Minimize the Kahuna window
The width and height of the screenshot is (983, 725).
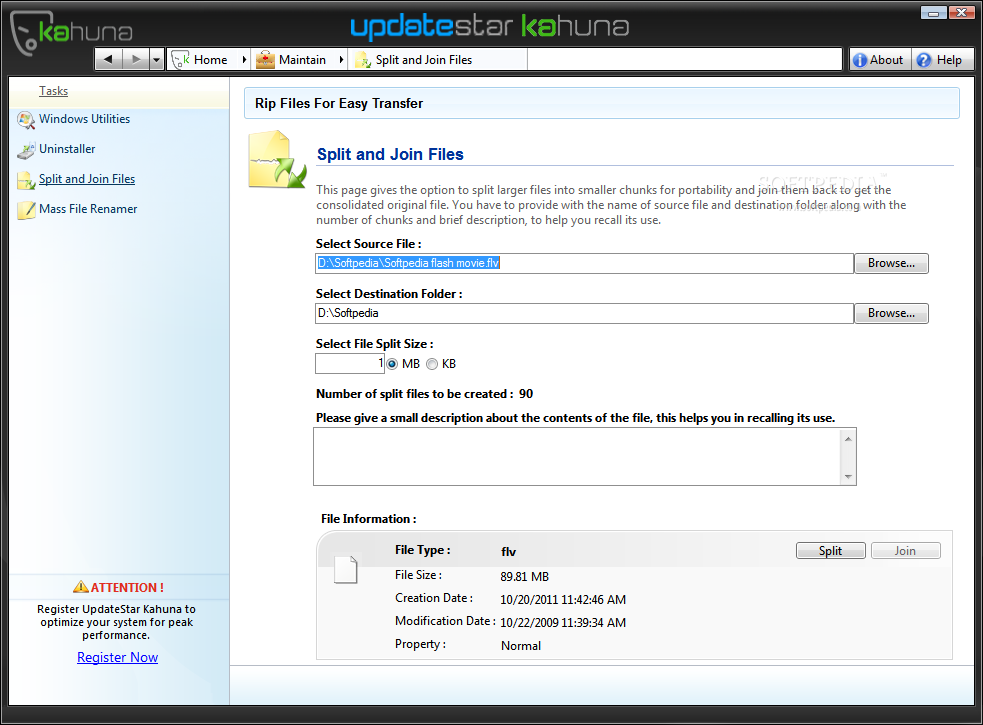coord(933,13)
